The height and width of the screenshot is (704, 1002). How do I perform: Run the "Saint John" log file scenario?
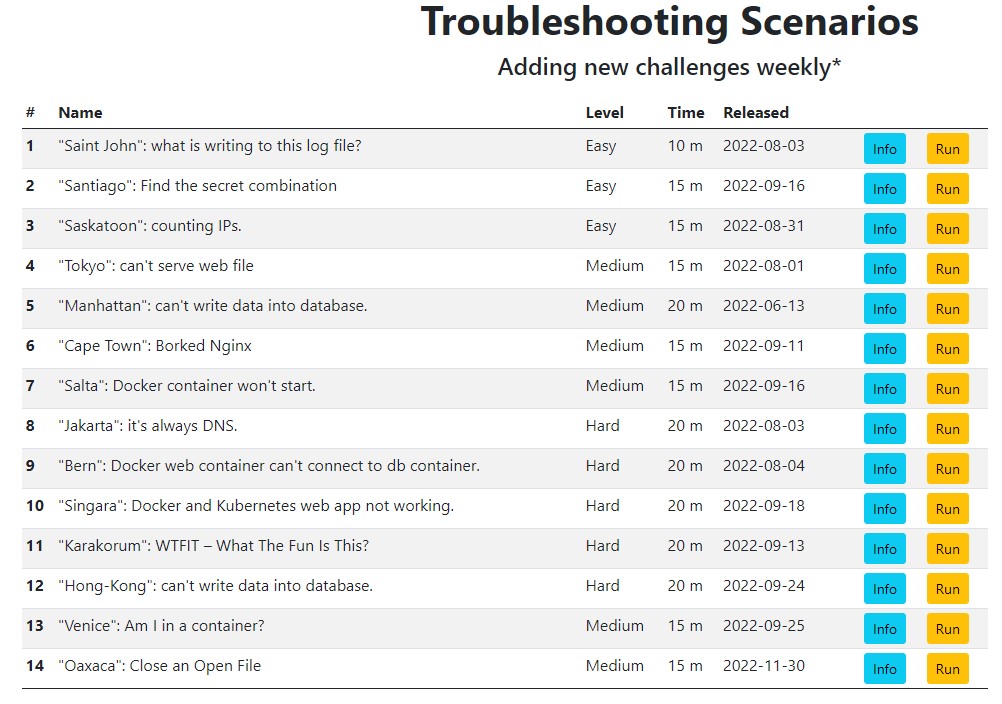tap(947, 149)
